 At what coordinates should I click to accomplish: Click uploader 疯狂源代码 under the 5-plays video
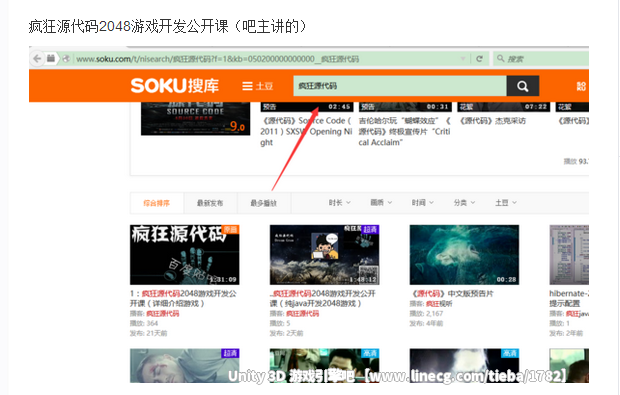pos(302,314)
